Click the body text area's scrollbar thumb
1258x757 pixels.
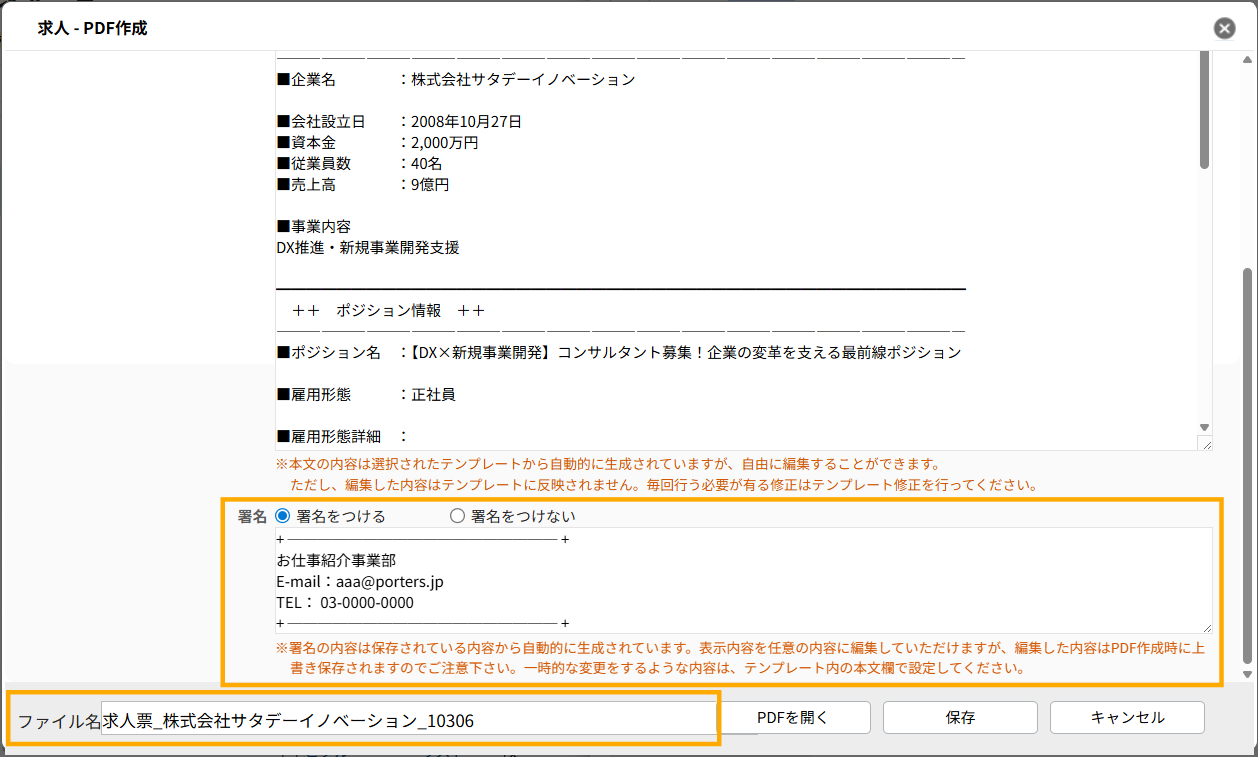[x=1205, y=110]
